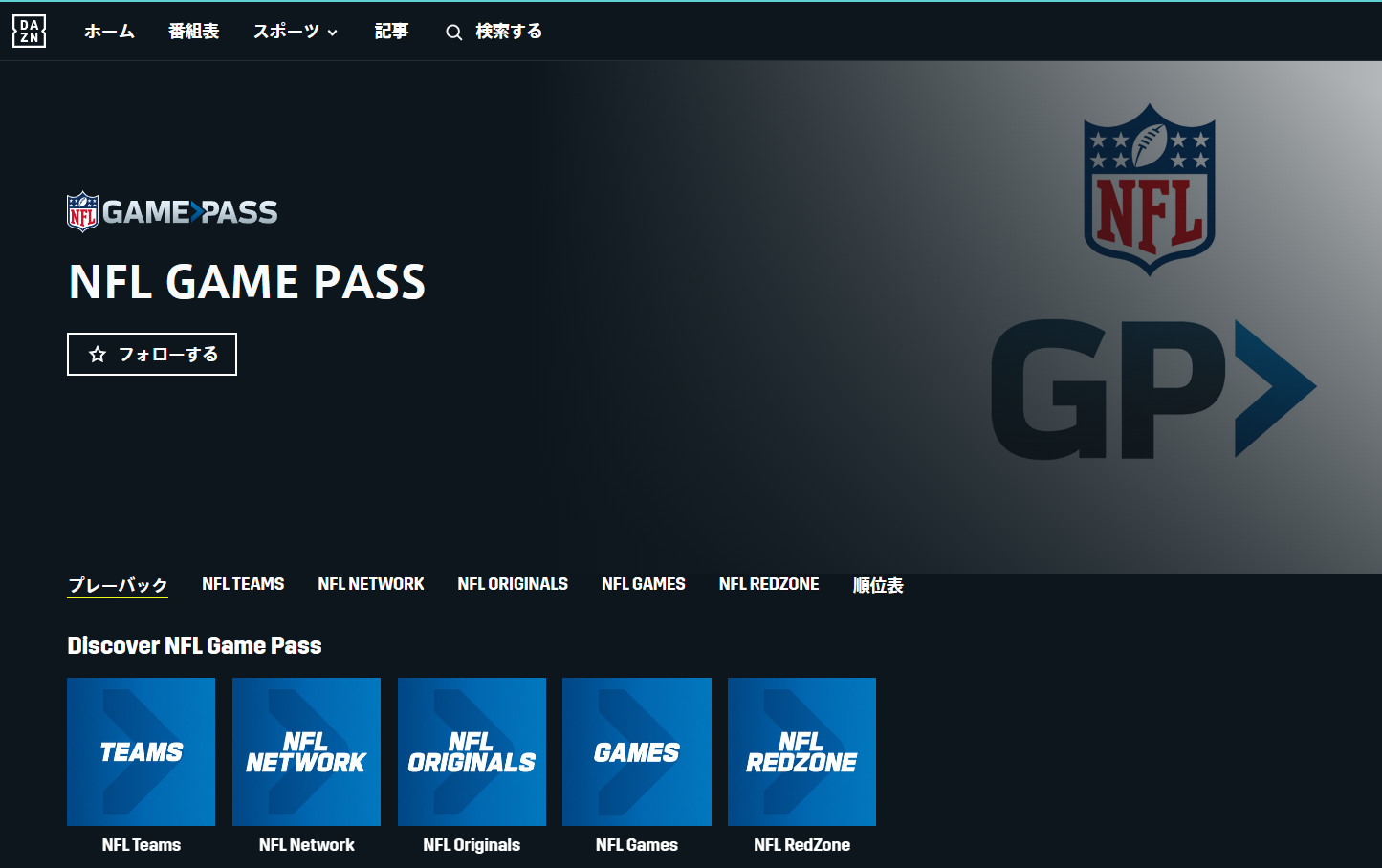
Task: Expand the スポーツ dropdown
Action: point(295,31)
